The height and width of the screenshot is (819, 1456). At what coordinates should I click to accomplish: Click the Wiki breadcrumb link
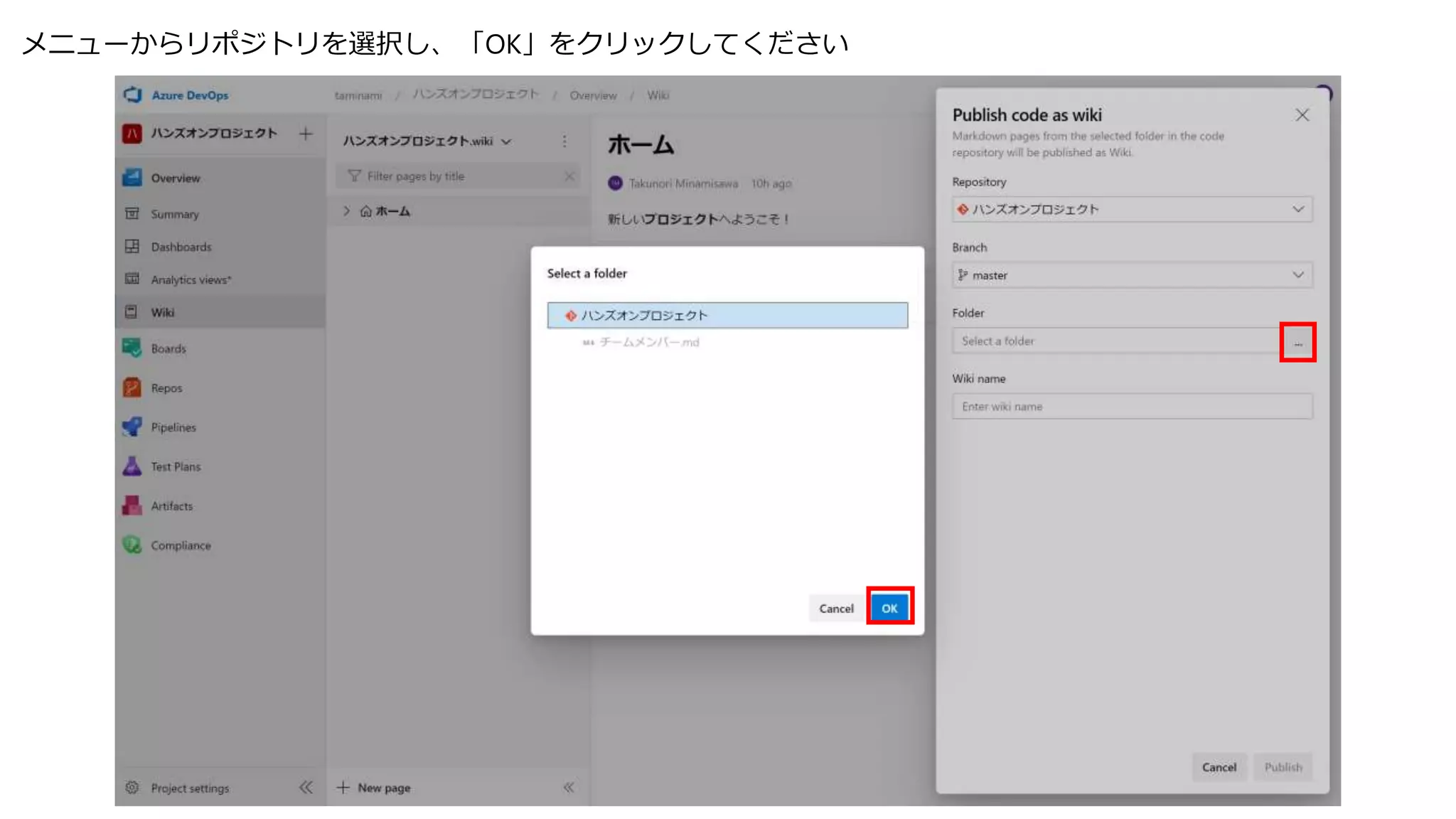[x=658, y=95]
